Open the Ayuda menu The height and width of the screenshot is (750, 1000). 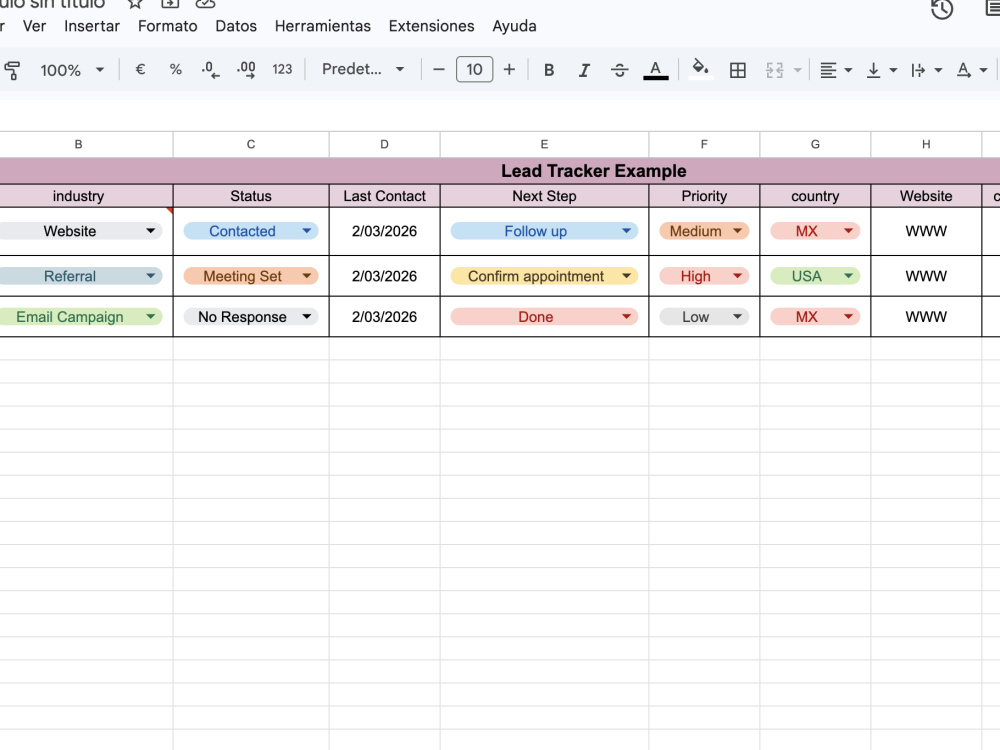pyautogui.click(x=514, y=26)
